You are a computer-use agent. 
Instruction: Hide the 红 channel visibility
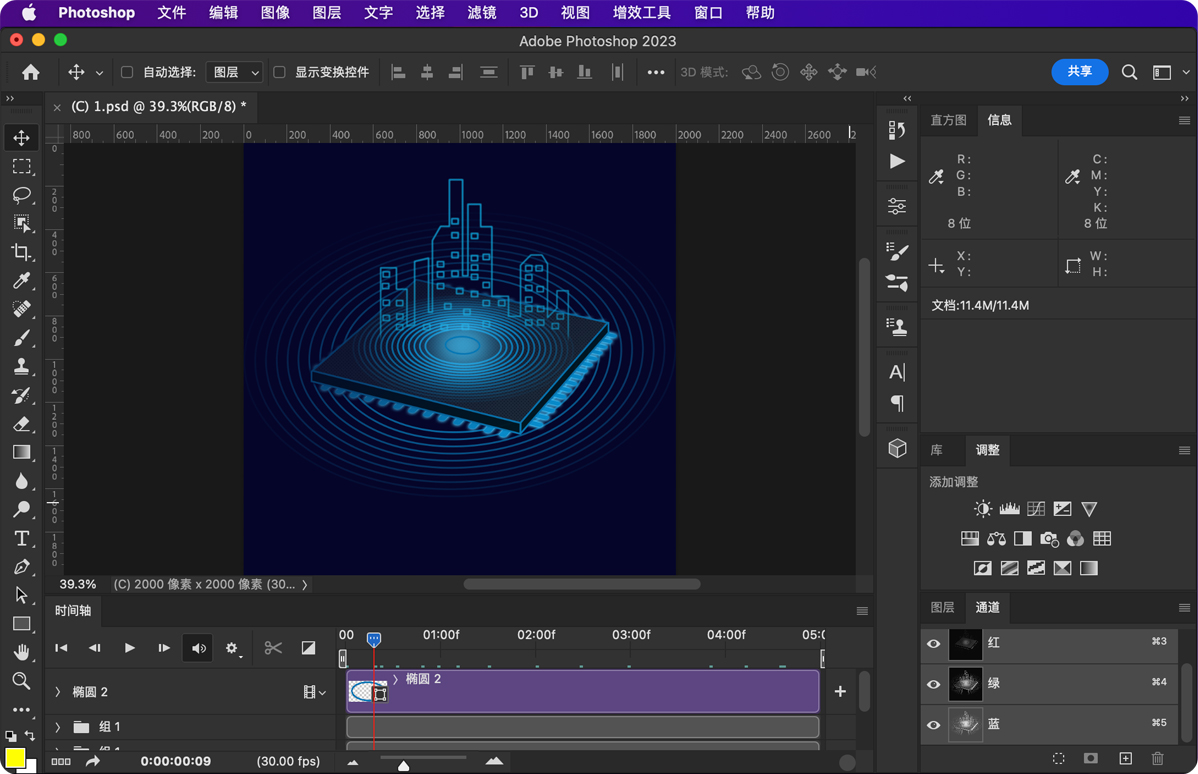[x=933, y=644]
